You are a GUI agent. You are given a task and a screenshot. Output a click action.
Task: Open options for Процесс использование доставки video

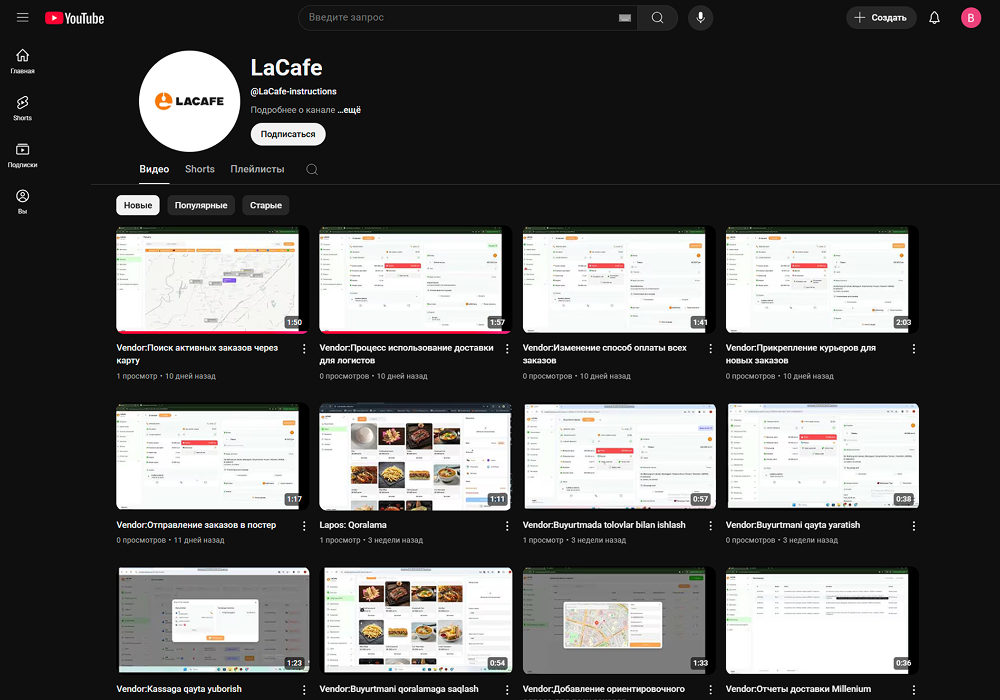point(507,349)
